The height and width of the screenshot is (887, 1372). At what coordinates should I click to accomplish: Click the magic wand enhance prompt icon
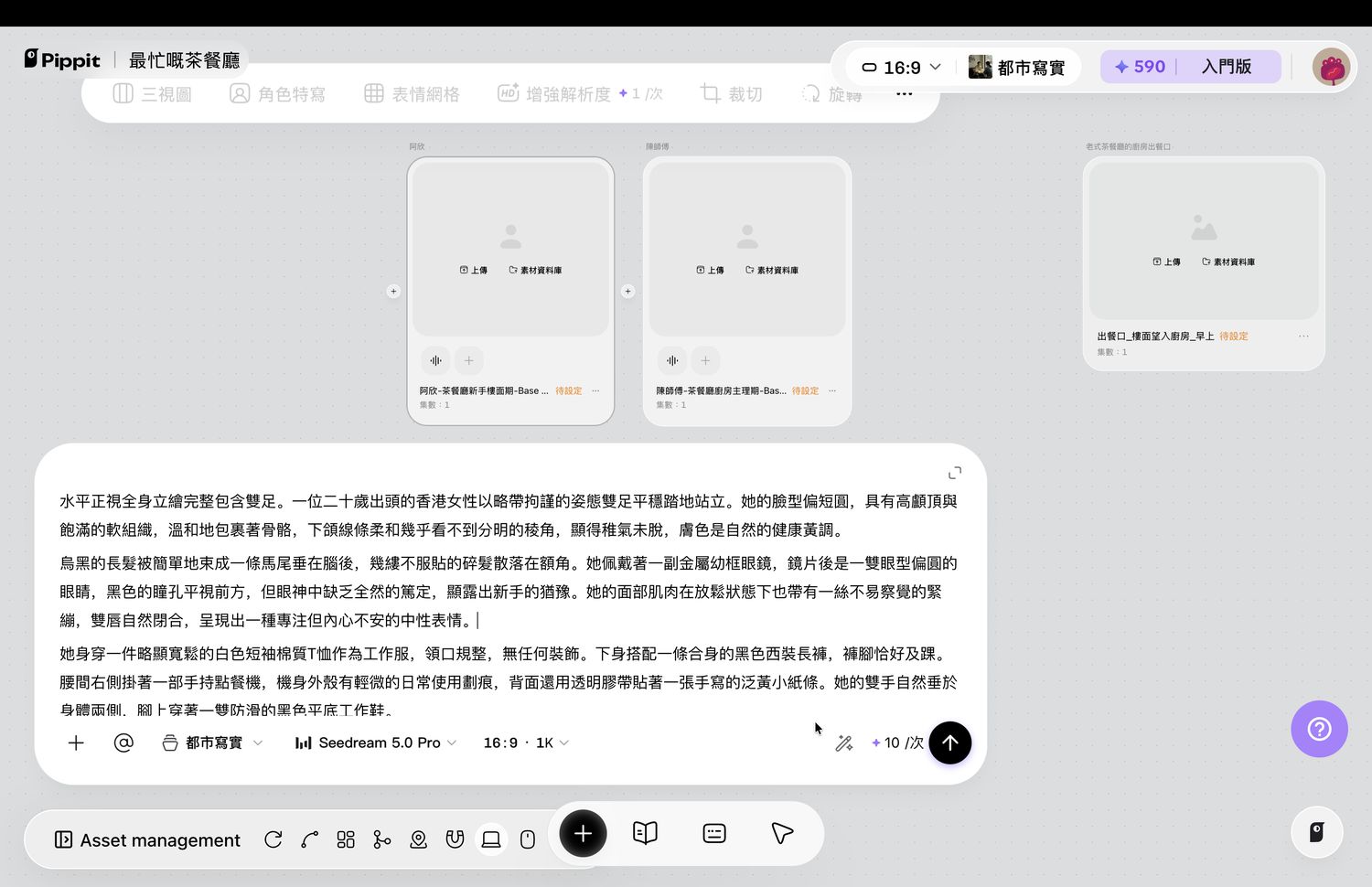click(x=844, y=743)
